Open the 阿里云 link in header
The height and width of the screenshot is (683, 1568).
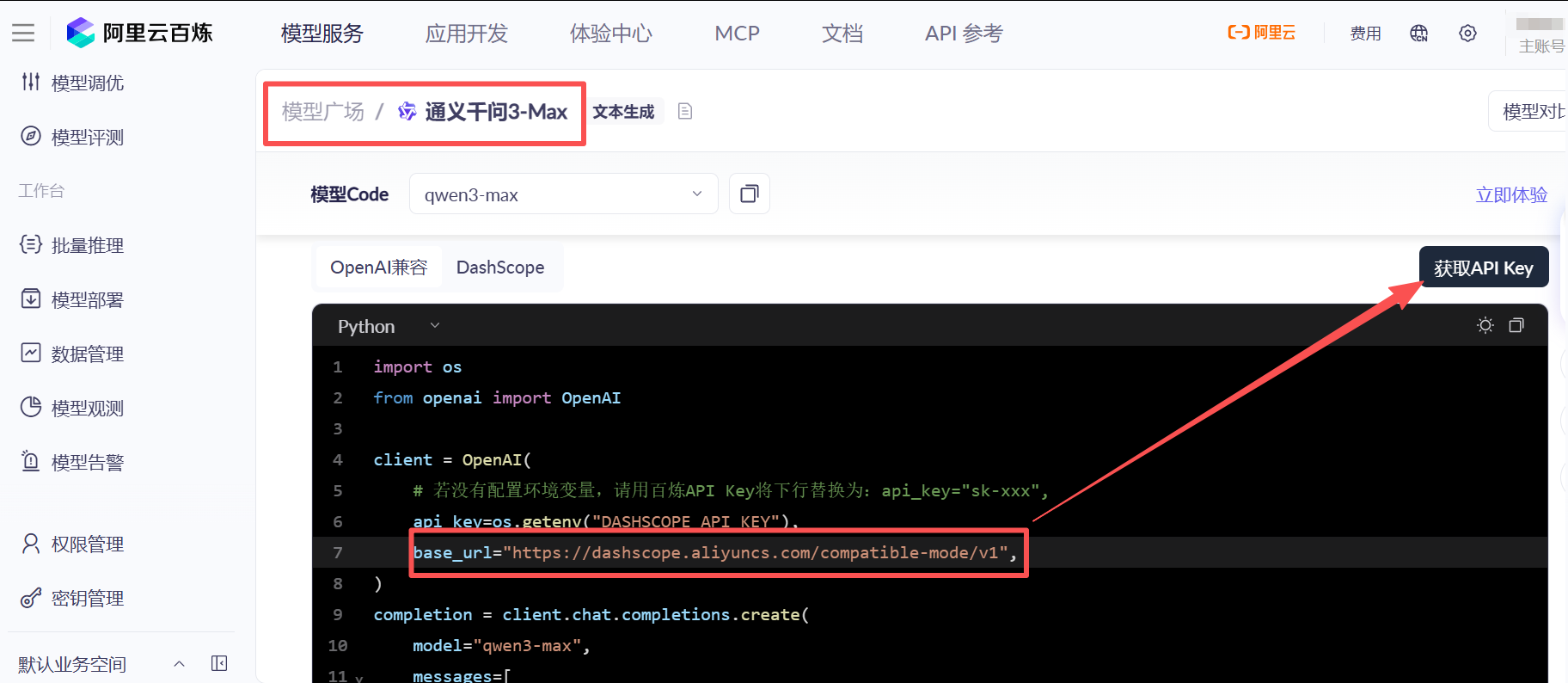[x=1261, y=33]
